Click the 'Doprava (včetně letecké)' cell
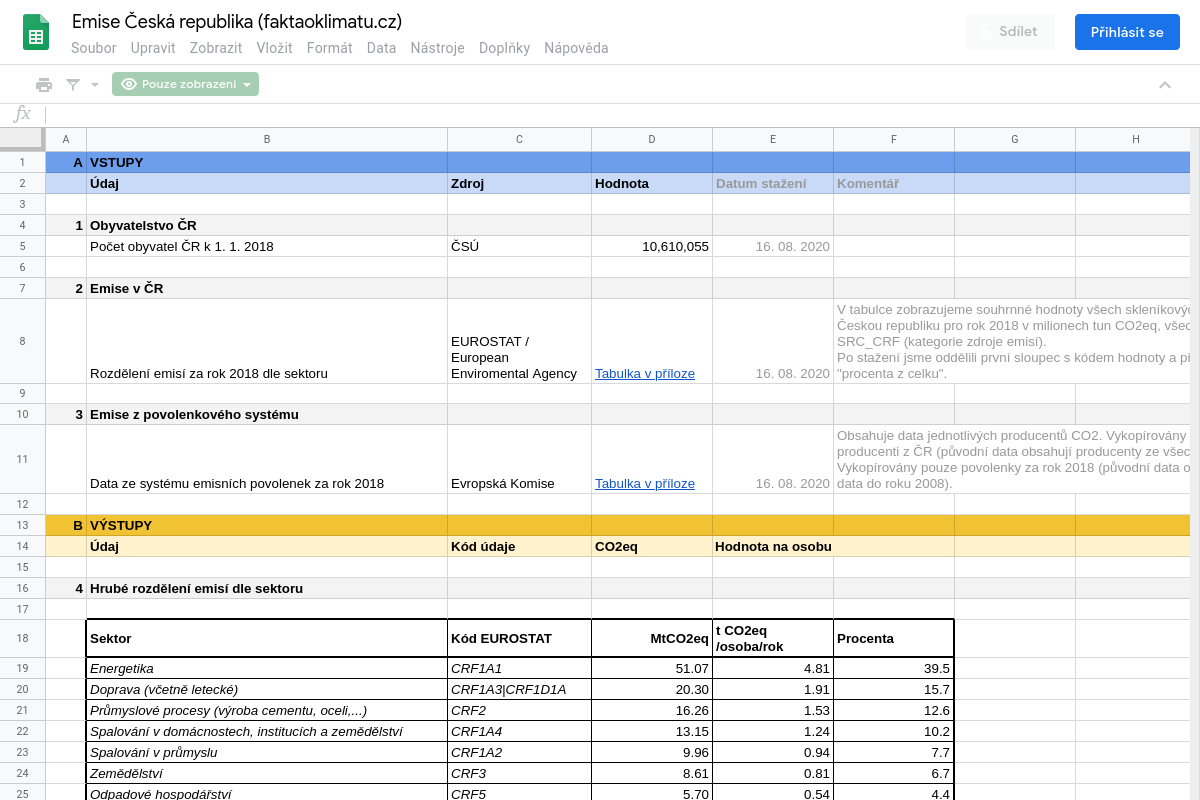 click(x=267, y=689)
